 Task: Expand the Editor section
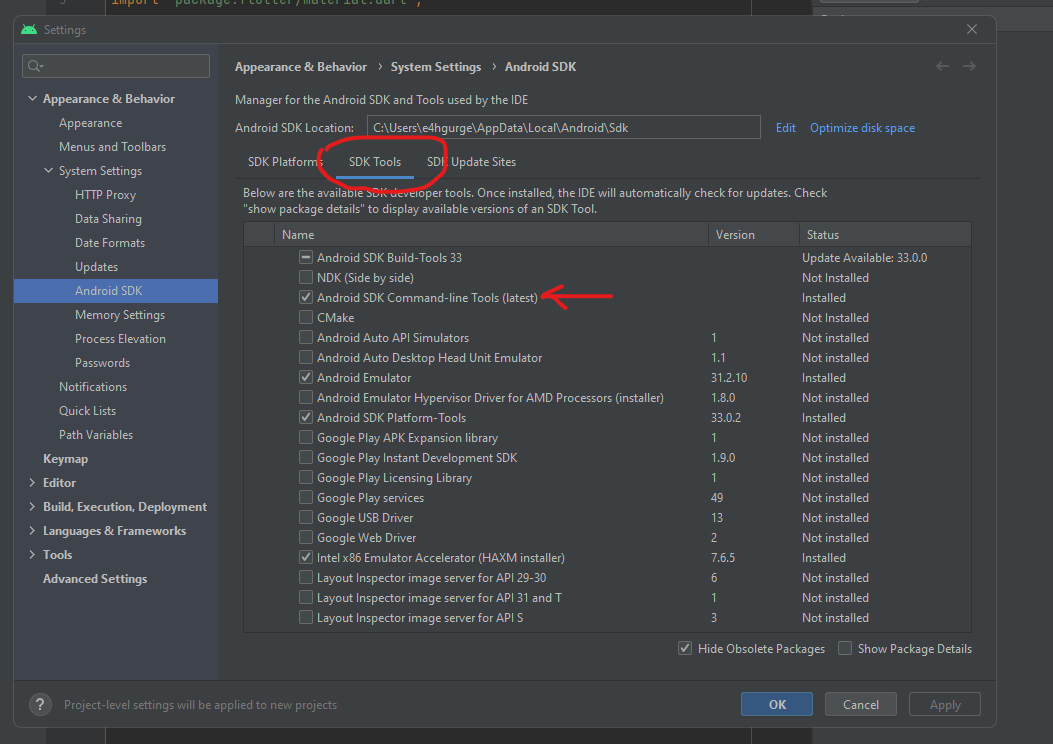click(32, 482)
